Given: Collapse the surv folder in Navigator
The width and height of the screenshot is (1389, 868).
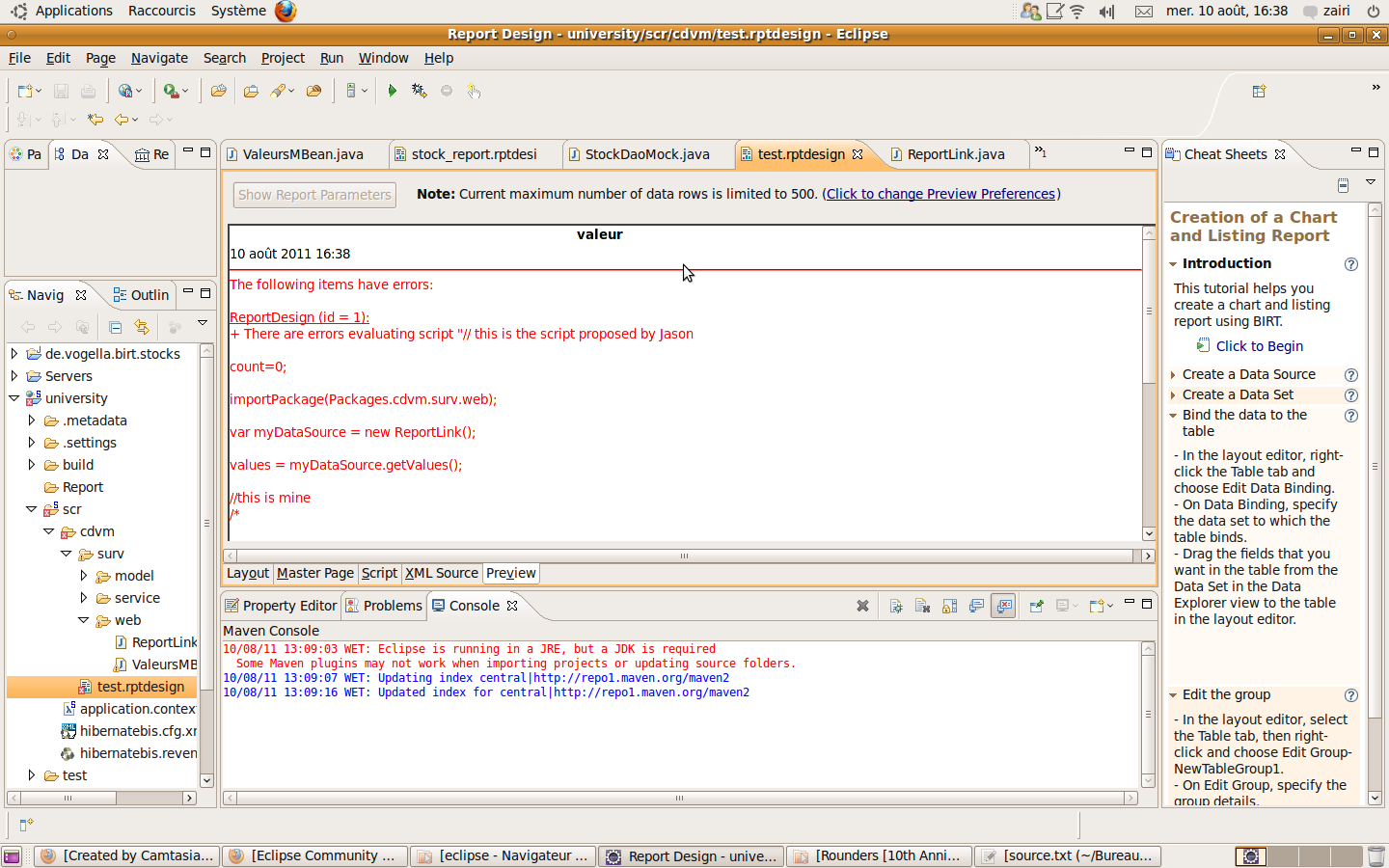Looking at the screenshot, I should (67, 554).
